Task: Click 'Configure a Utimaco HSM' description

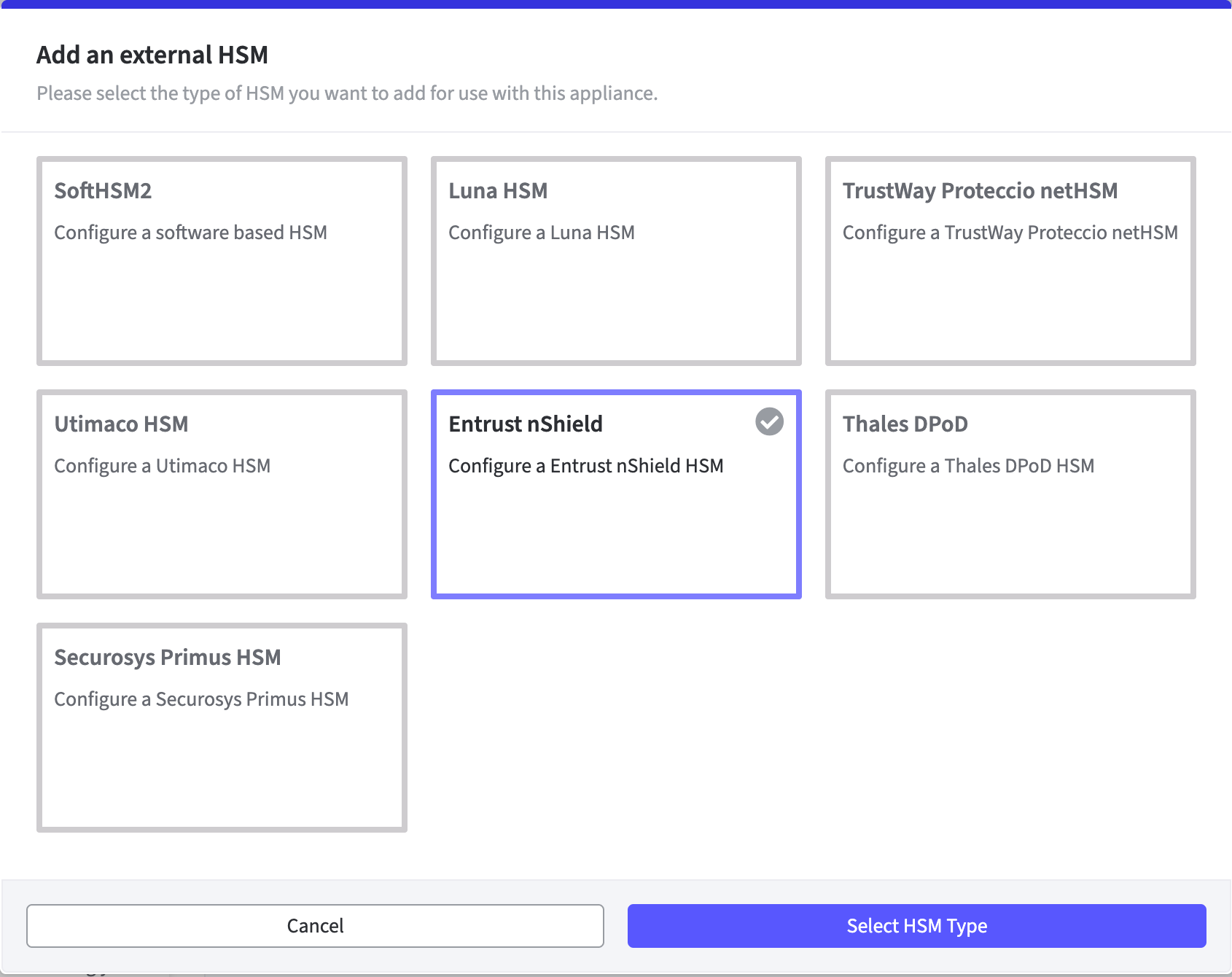Action: pos(162,466)
